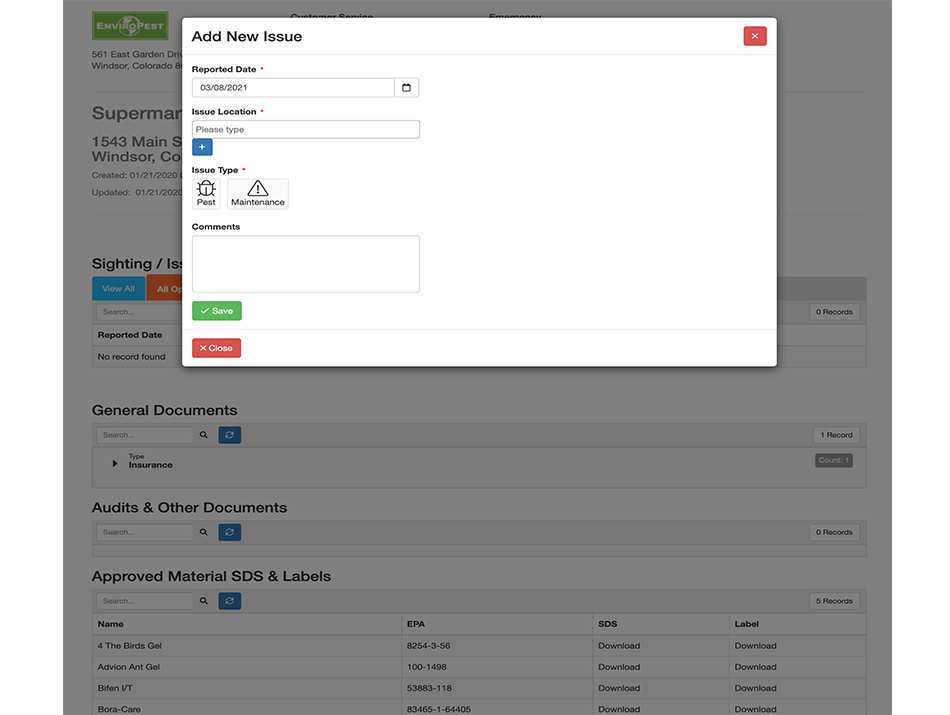This screenshot has width=950, height=715.
Task: Run search in General Documents section
Action: click(204, 434)
